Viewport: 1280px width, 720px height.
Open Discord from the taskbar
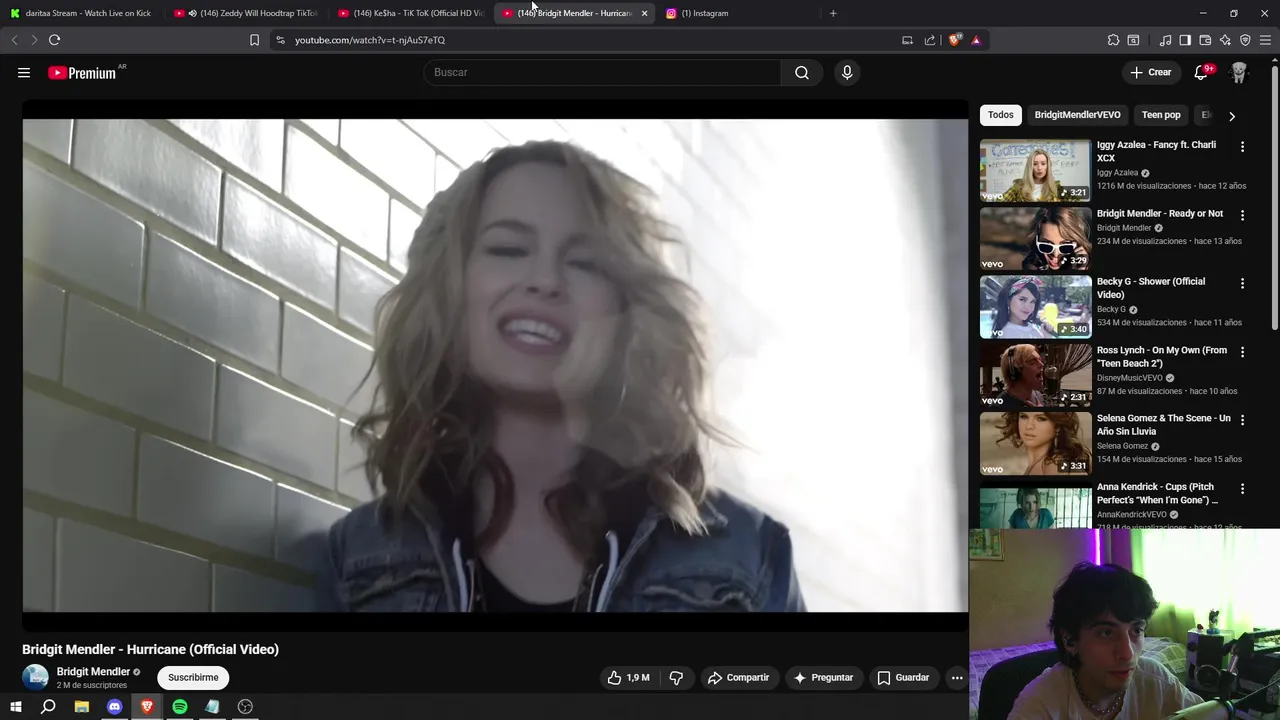click(114, 706)
